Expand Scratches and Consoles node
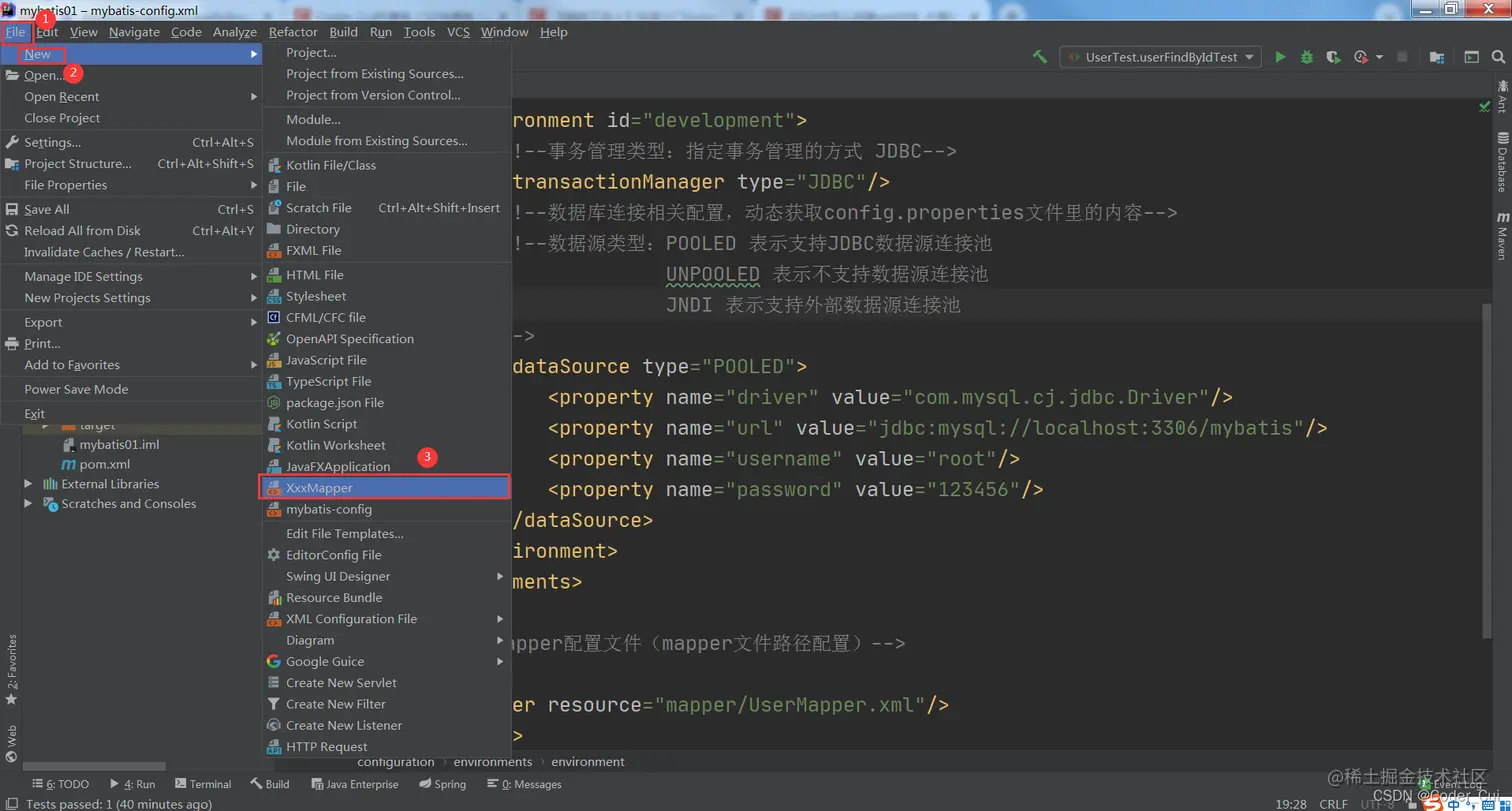 click(29, 502)
